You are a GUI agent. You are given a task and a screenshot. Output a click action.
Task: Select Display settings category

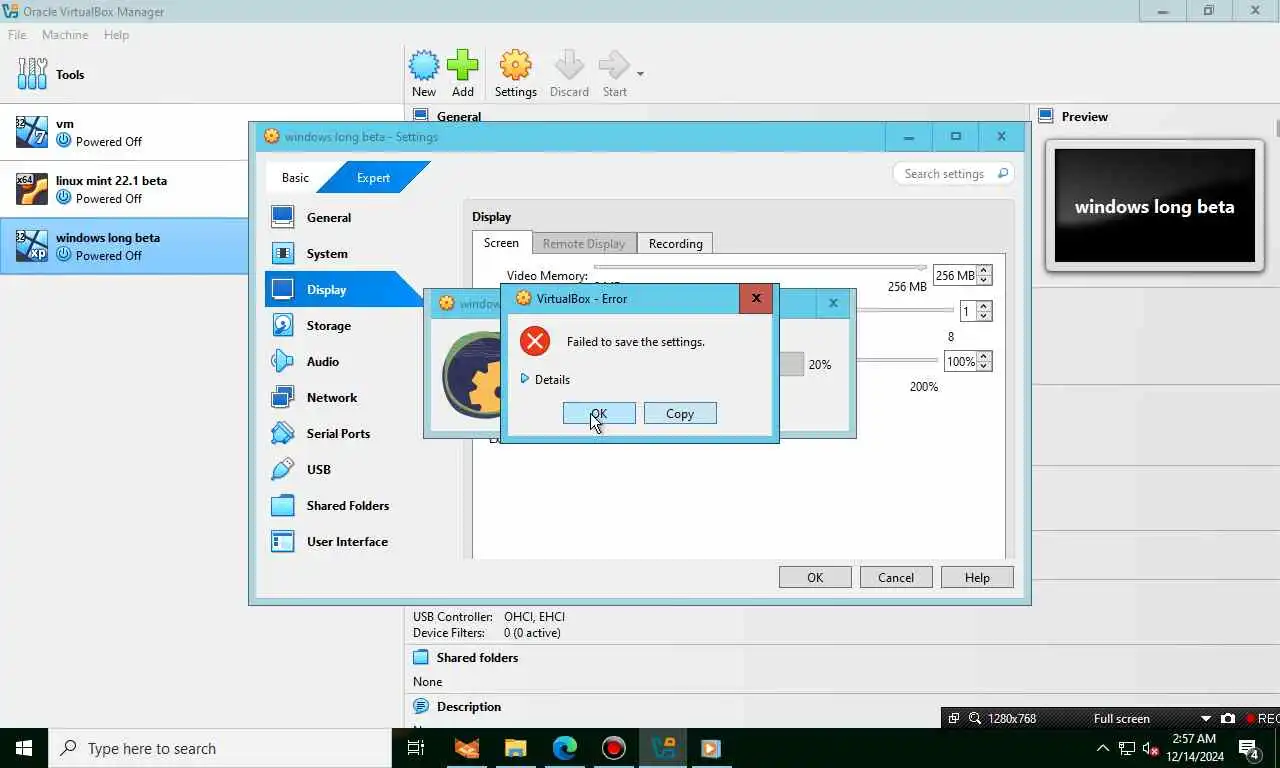[x=326, y=289]
